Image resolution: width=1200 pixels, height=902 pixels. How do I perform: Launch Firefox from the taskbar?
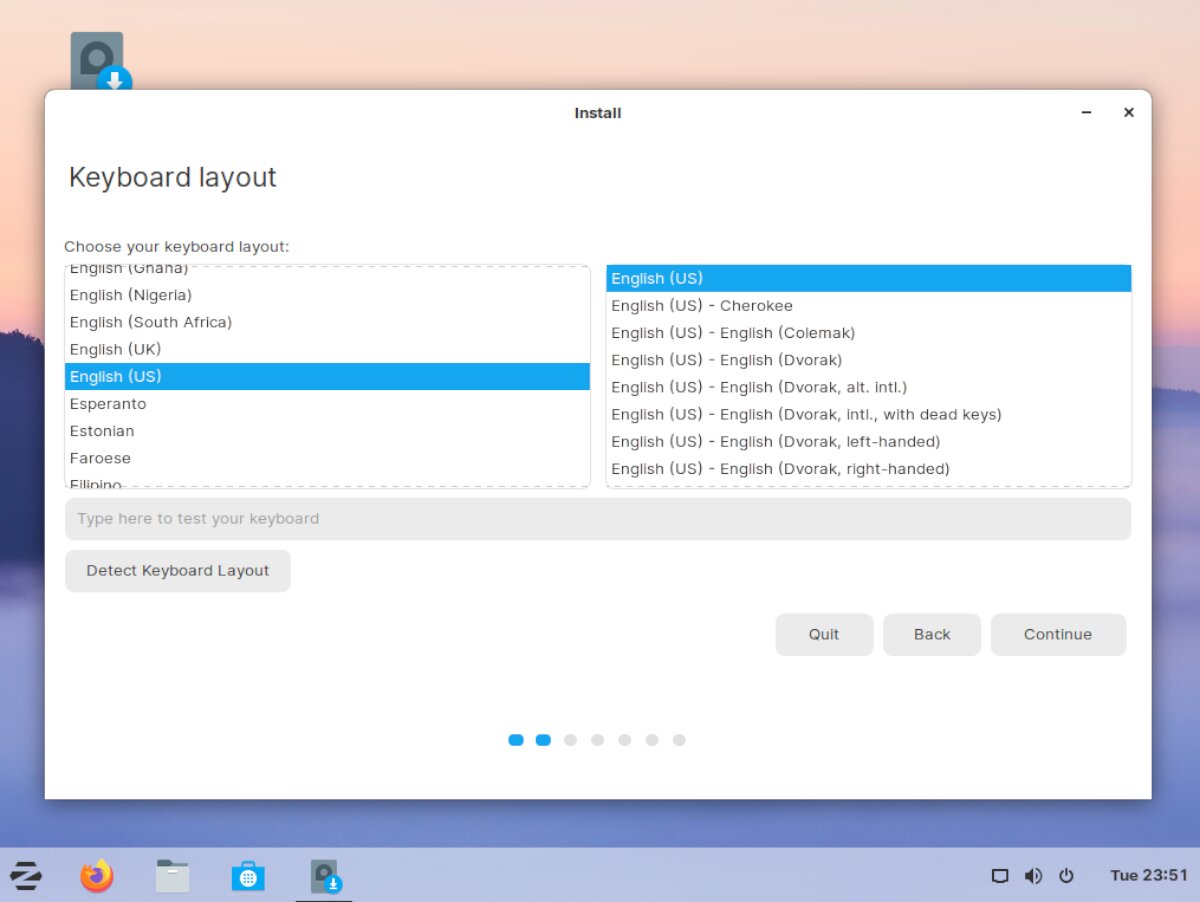(97, 876)
